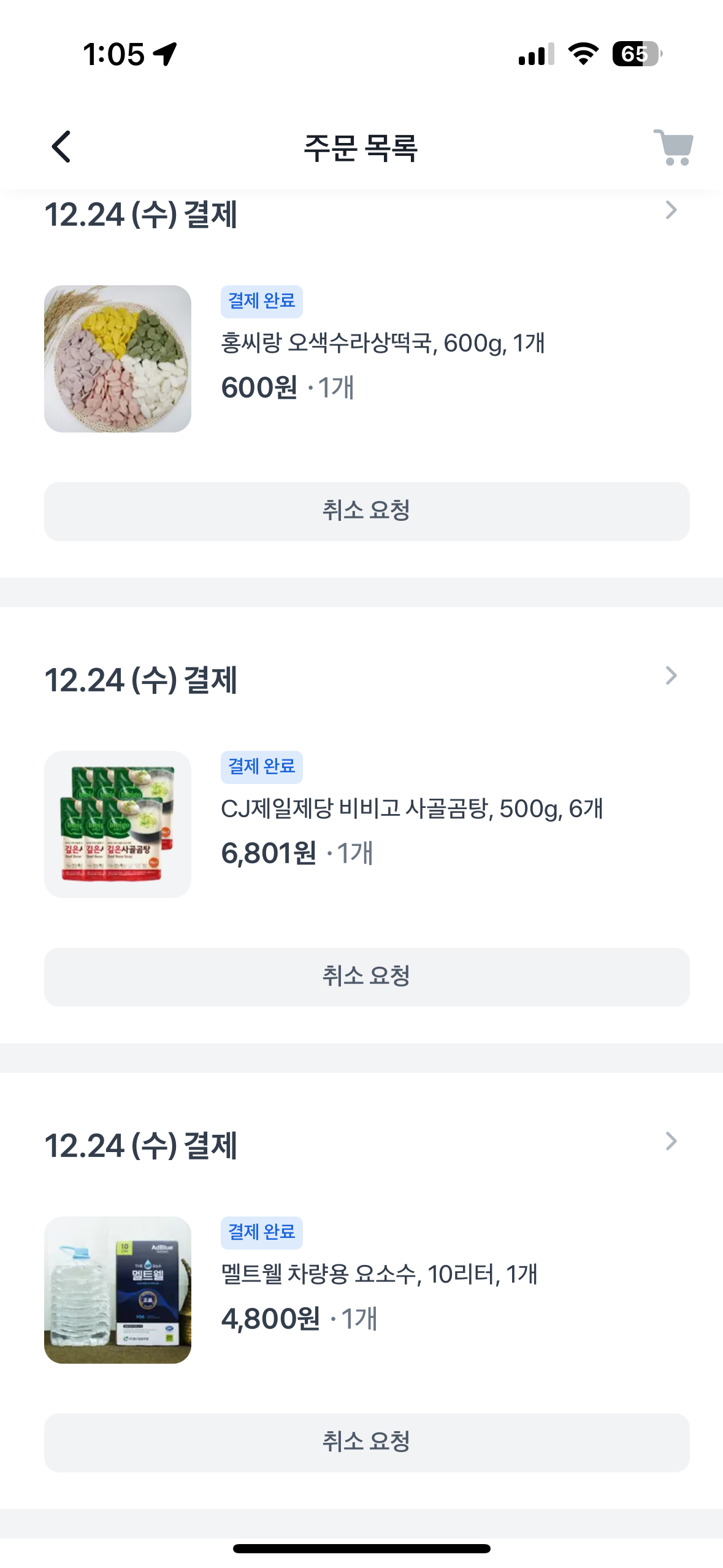Expand the bibigo bone soup order chevron

click(671, 676)
